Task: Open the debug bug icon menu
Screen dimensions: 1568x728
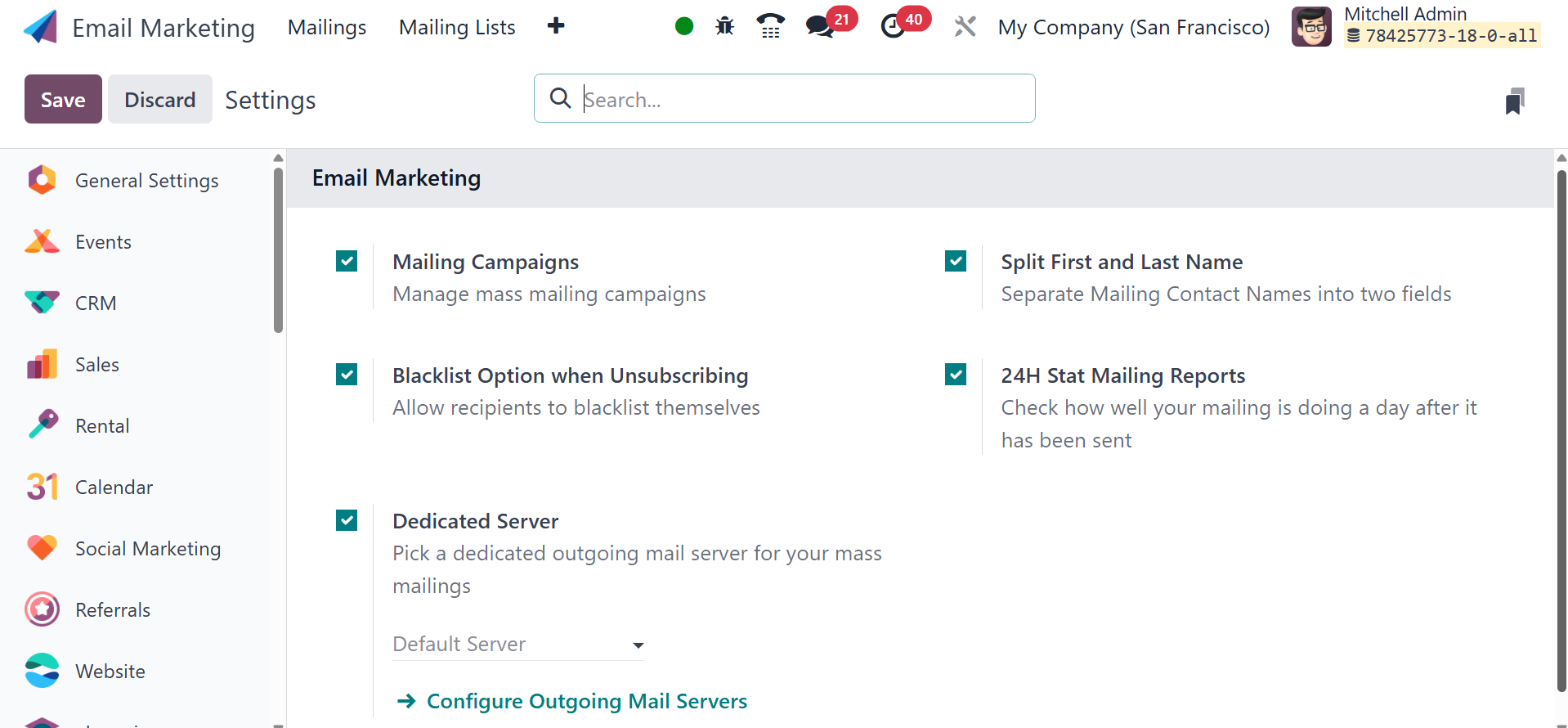Action: (x=724, y=27)
